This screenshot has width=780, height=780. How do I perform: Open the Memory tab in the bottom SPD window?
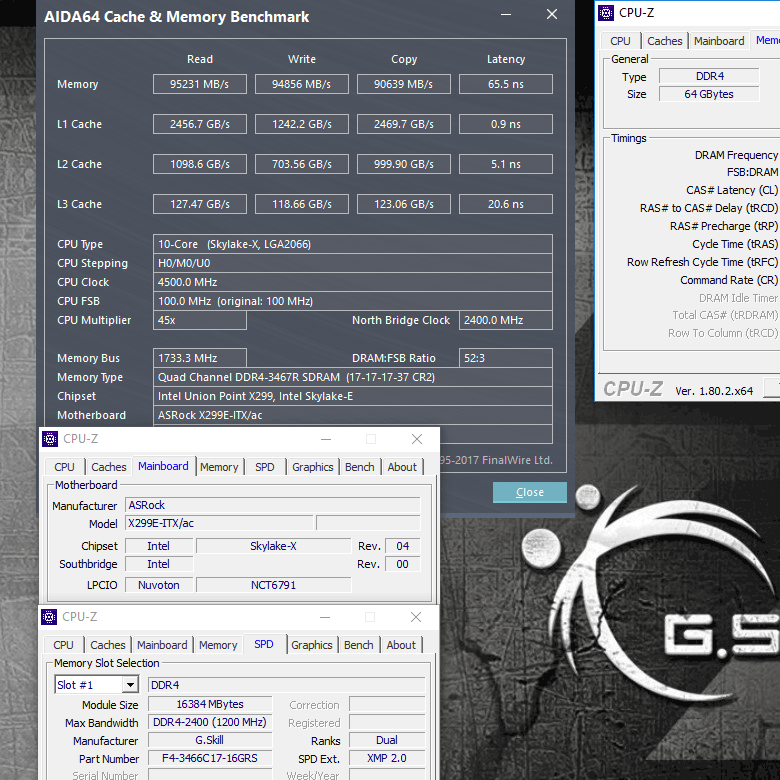[x=218, y=645]
